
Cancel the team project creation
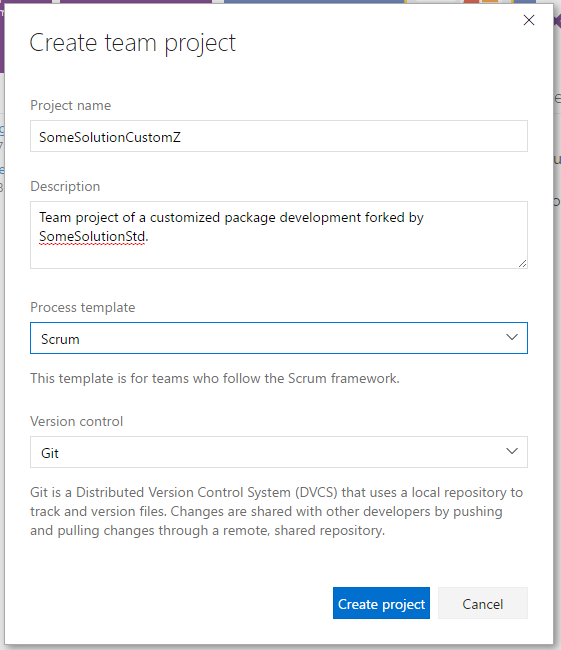tap(483, 603)
